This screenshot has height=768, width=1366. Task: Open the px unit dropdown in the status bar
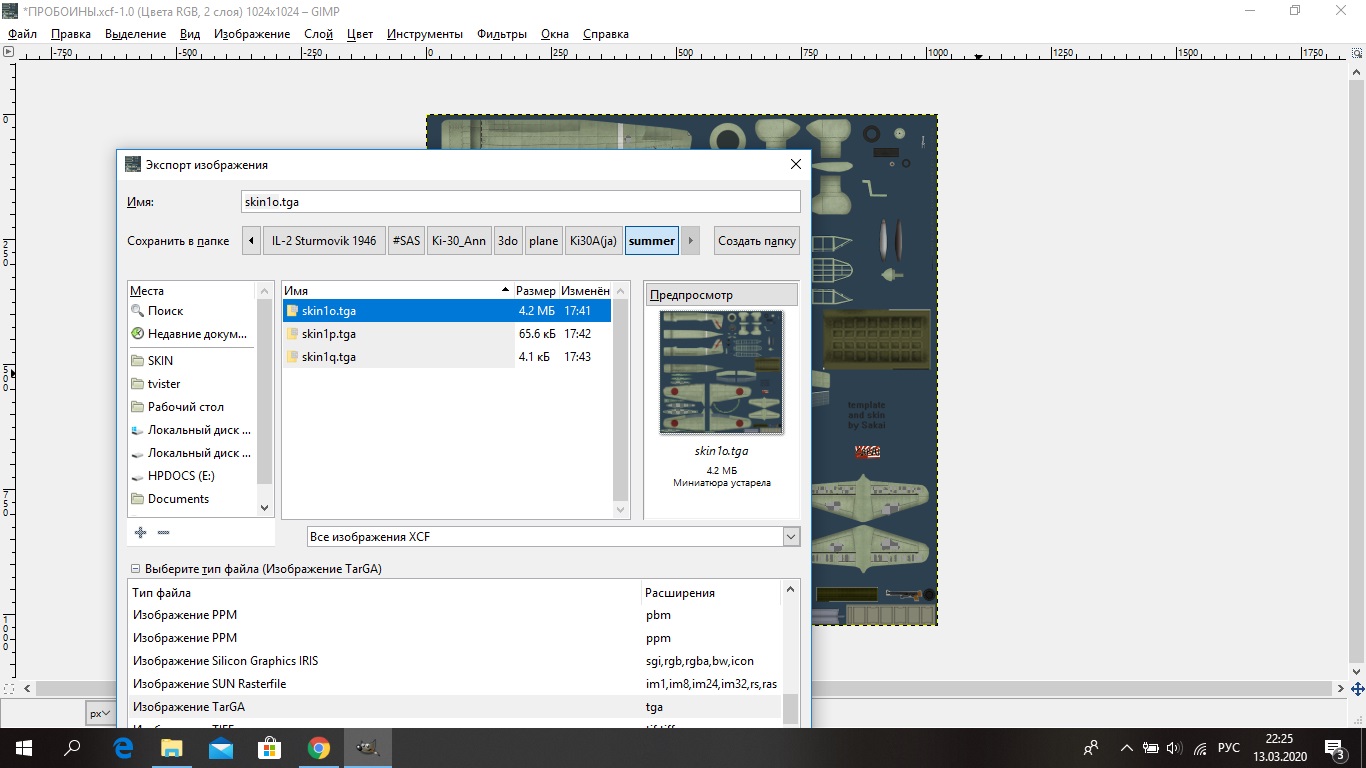click(x=99, y=714)
